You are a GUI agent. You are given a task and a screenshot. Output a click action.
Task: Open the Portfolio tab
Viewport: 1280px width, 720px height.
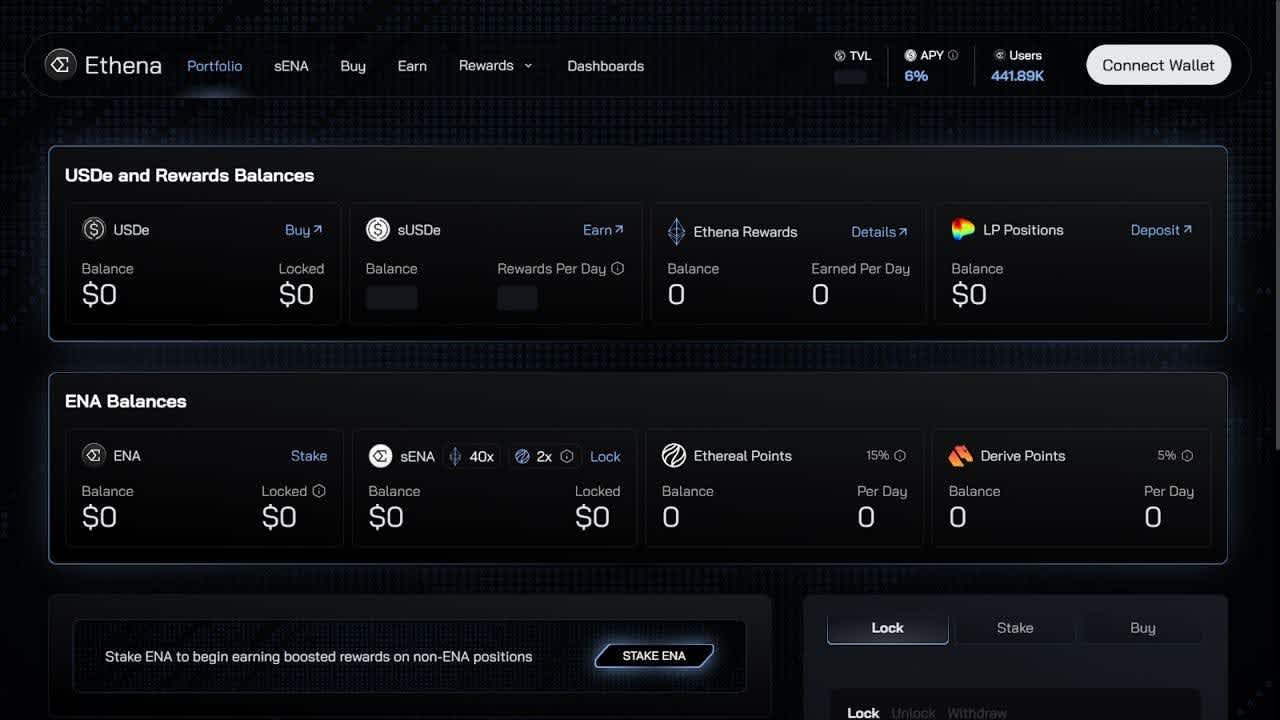(215, 65)
